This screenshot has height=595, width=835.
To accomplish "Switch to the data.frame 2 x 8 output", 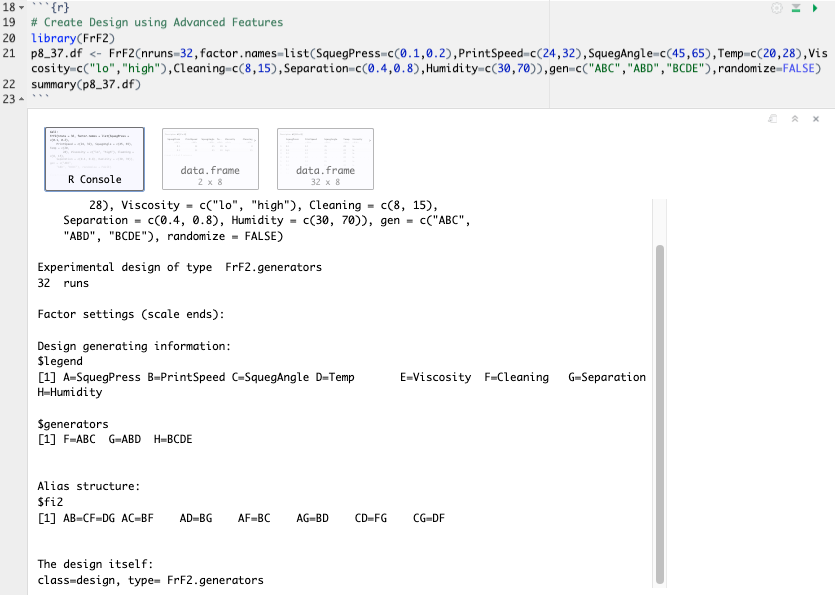I will pos(210,158).
